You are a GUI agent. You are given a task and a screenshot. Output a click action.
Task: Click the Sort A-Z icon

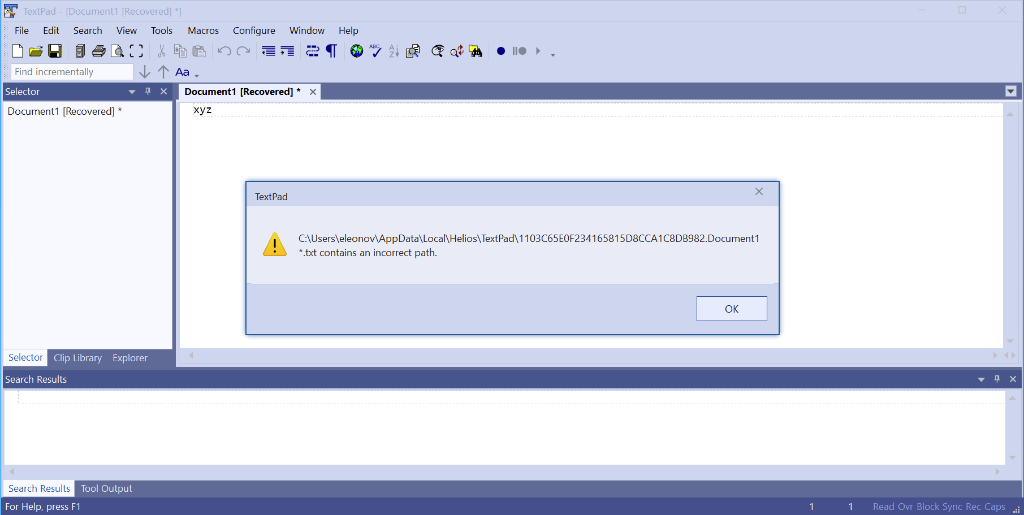click(394, 51)
